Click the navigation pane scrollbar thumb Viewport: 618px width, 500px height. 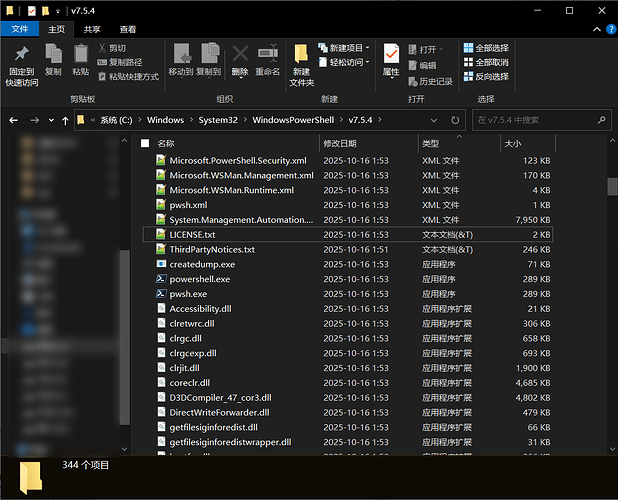pos(125,337)
